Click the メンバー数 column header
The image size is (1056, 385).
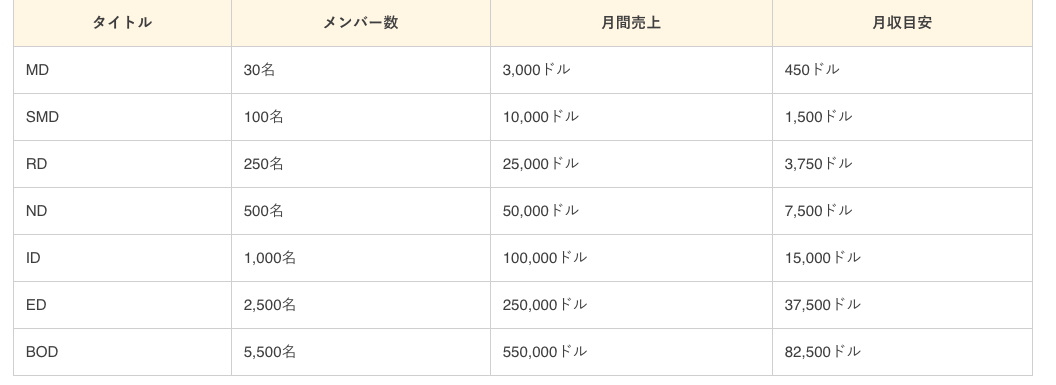pos(361,23)
